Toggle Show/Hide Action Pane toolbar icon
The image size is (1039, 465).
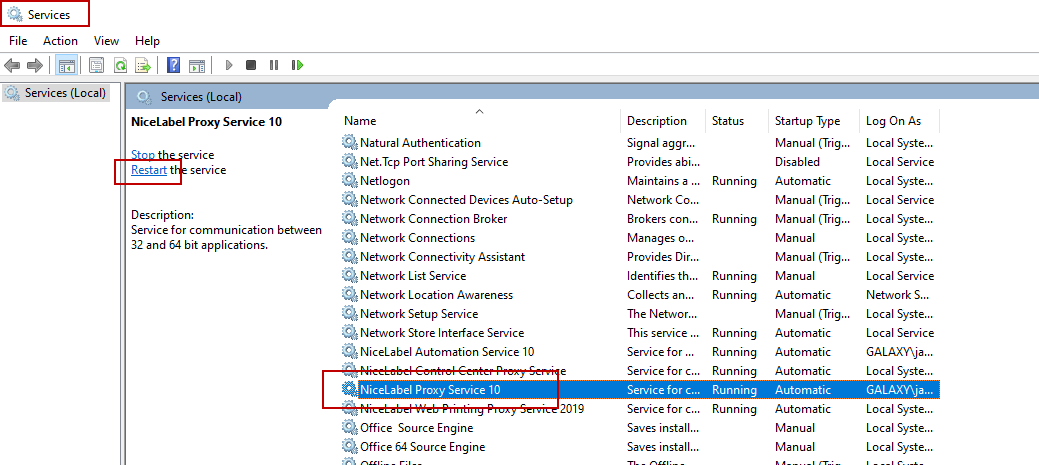196,65
